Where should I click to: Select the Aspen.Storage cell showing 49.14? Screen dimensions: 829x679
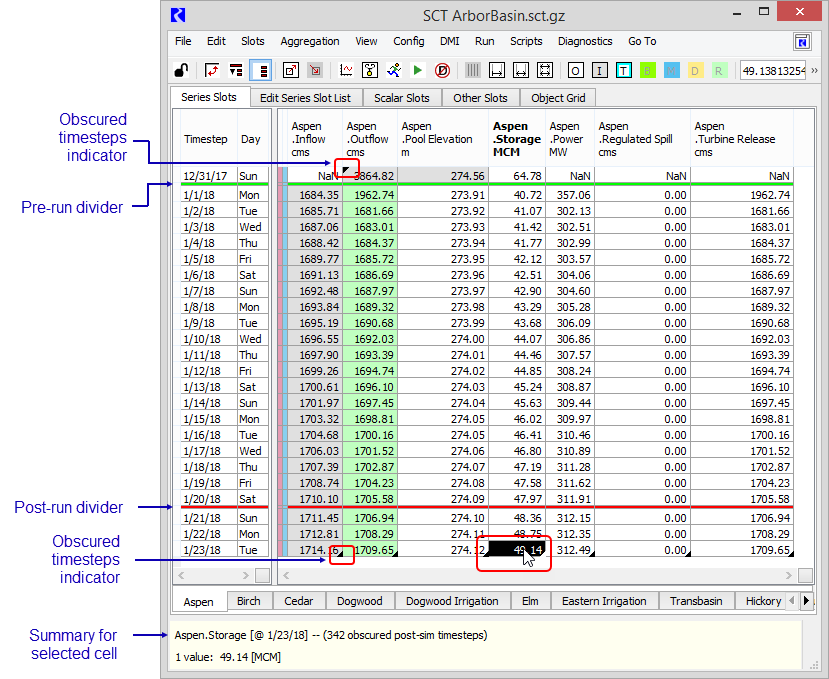pos(514,550)
